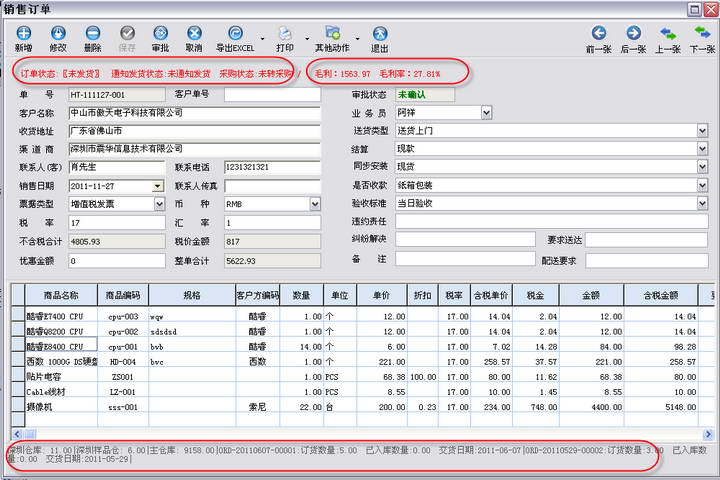Open dropdown arrow beside 导出EXCEL
This screenshot has width=720, height=480.
(263, 39)
